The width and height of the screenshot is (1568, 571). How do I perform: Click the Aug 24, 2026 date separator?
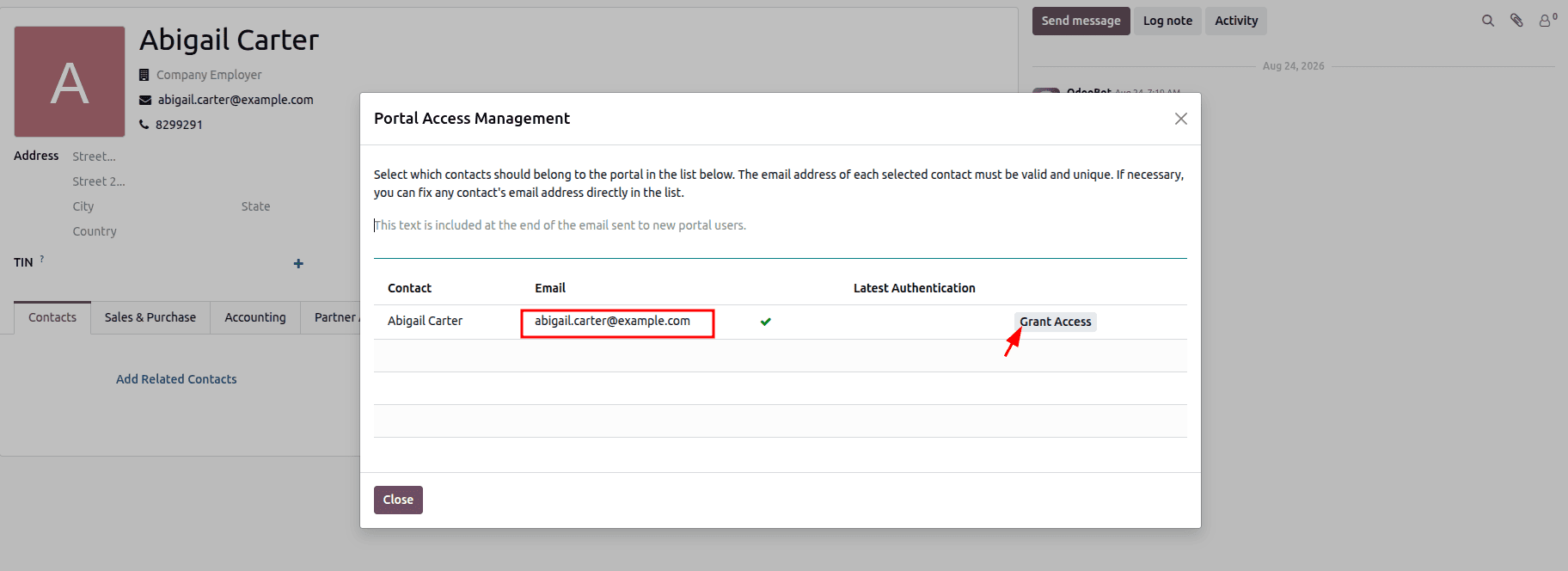tap(1293, 66)
